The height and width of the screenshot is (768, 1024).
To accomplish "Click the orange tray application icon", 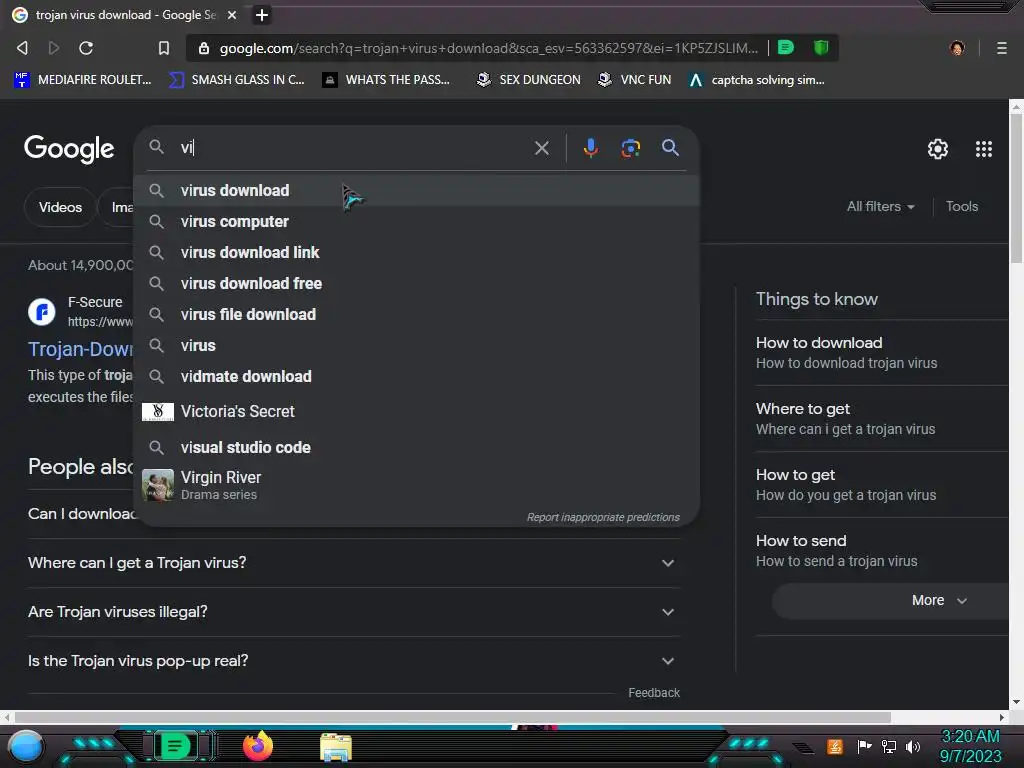I will 835,746.
